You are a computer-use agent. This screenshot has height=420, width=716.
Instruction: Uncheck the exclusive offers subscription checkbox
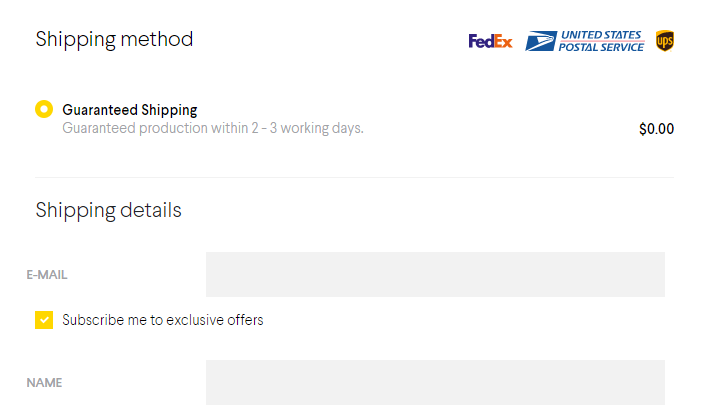tap(44, 320)
